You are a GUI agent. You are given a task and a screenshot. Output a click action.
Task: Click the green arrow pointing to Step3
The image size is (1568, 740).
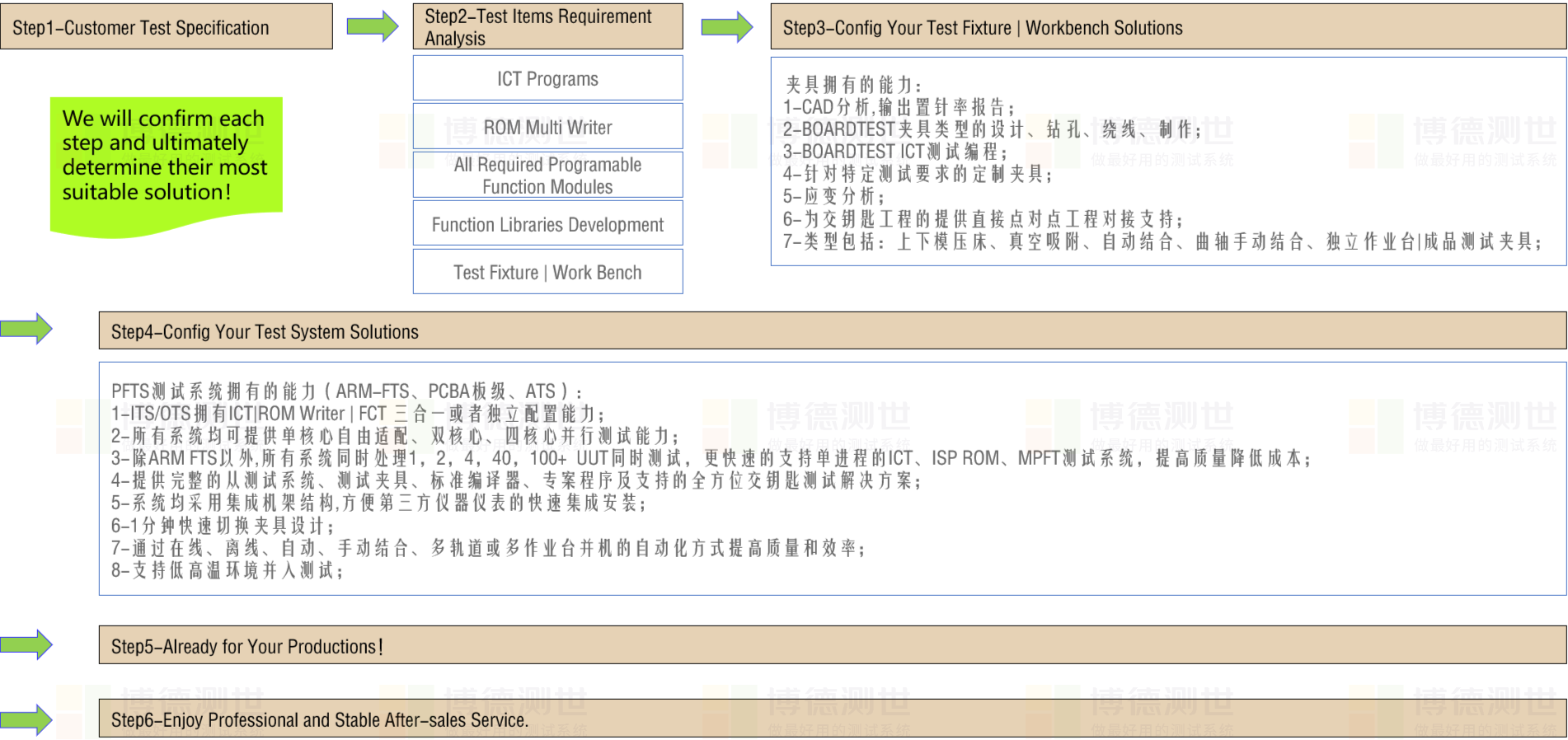[726, 26]
